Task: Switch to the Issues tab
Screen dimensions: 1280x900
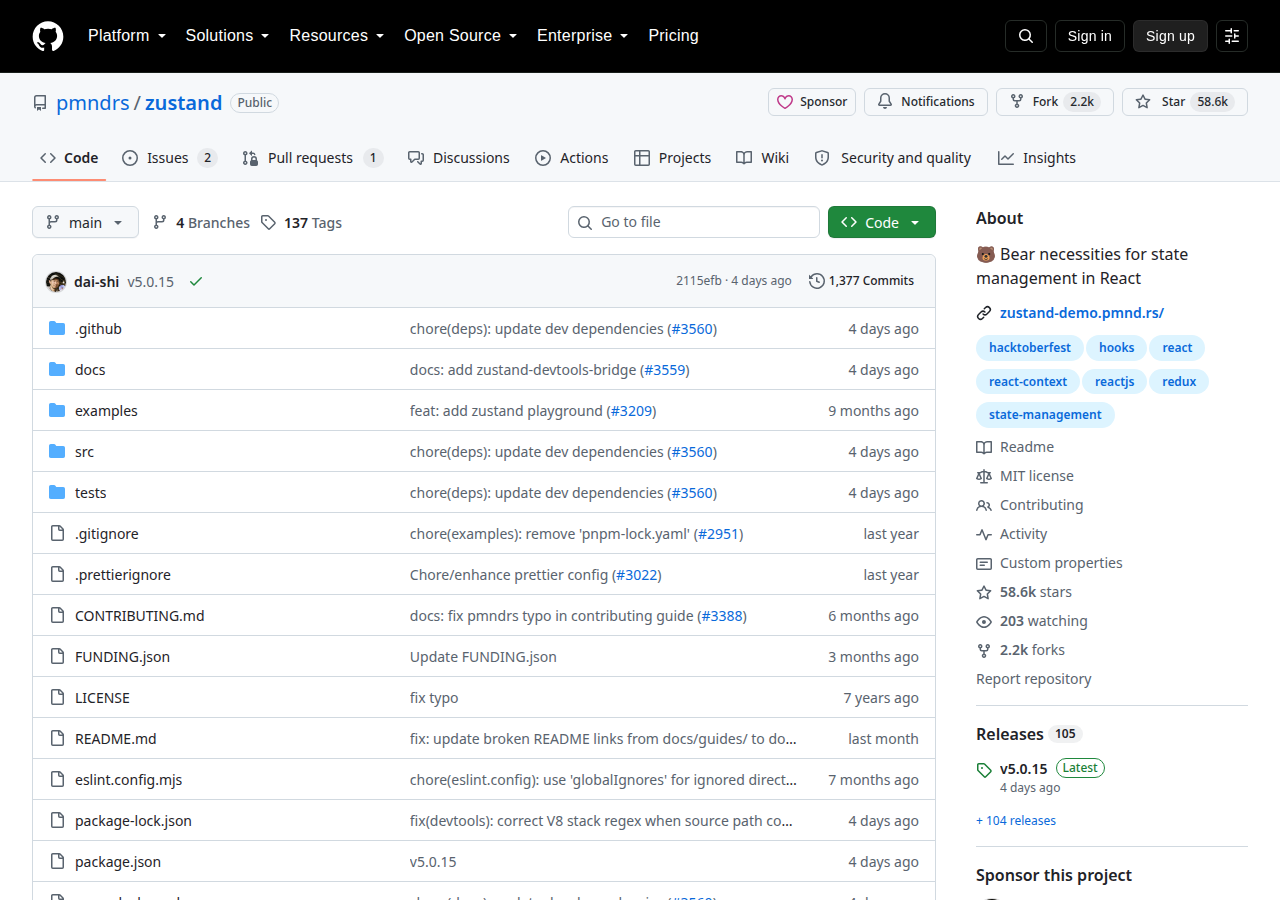Action: [x=169, y=158]
